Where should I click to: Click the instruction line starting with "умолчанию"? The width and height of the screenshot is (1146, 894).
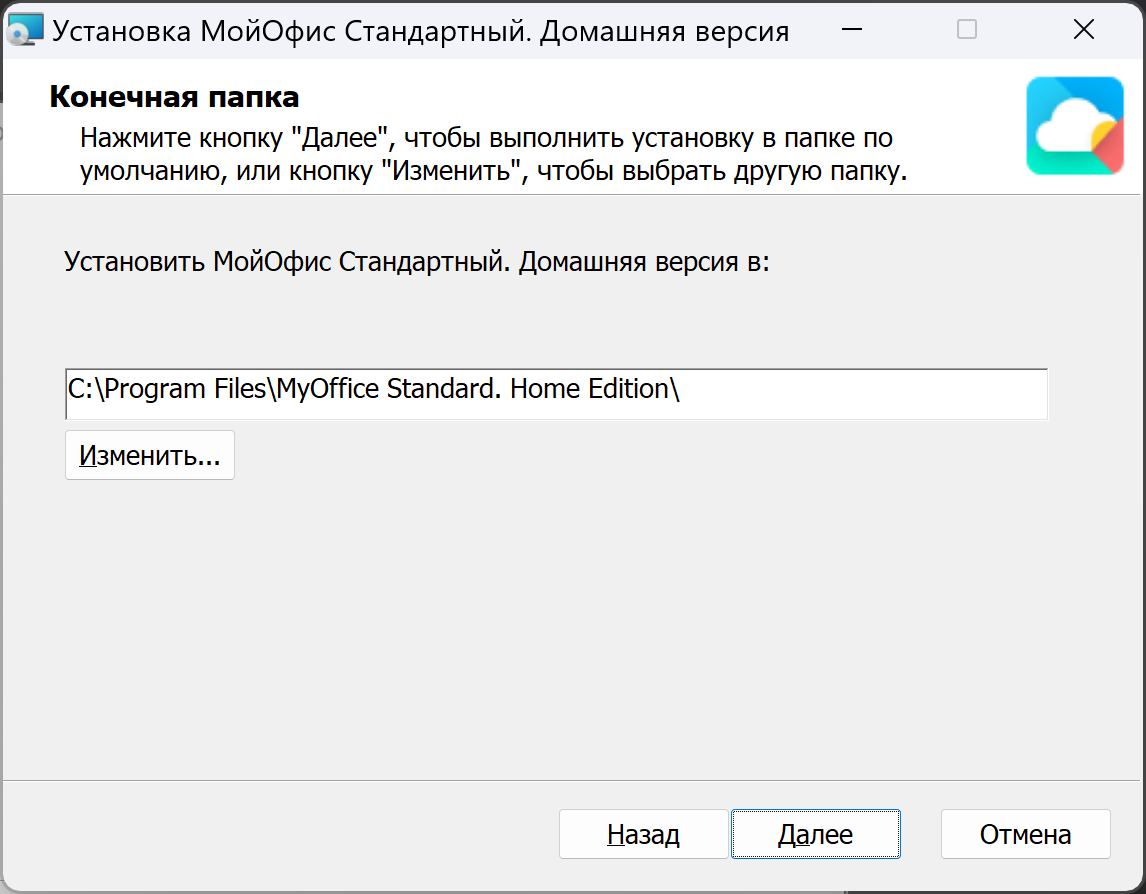coord(493,170)
